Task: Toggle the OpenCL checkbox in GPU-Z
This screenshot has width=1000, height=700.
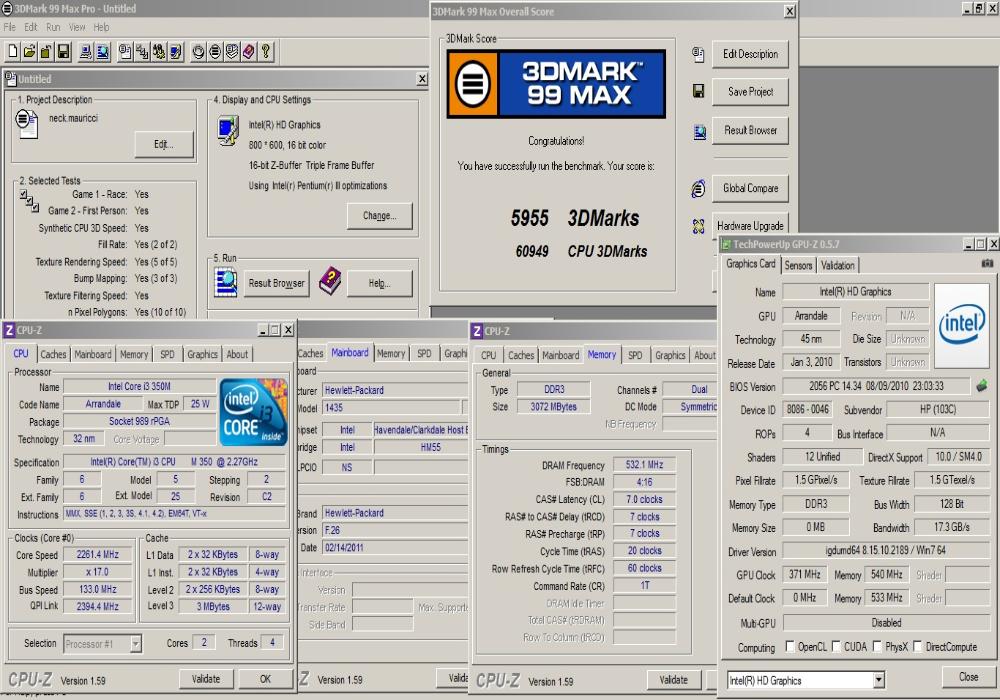Action: pos(790,646)
